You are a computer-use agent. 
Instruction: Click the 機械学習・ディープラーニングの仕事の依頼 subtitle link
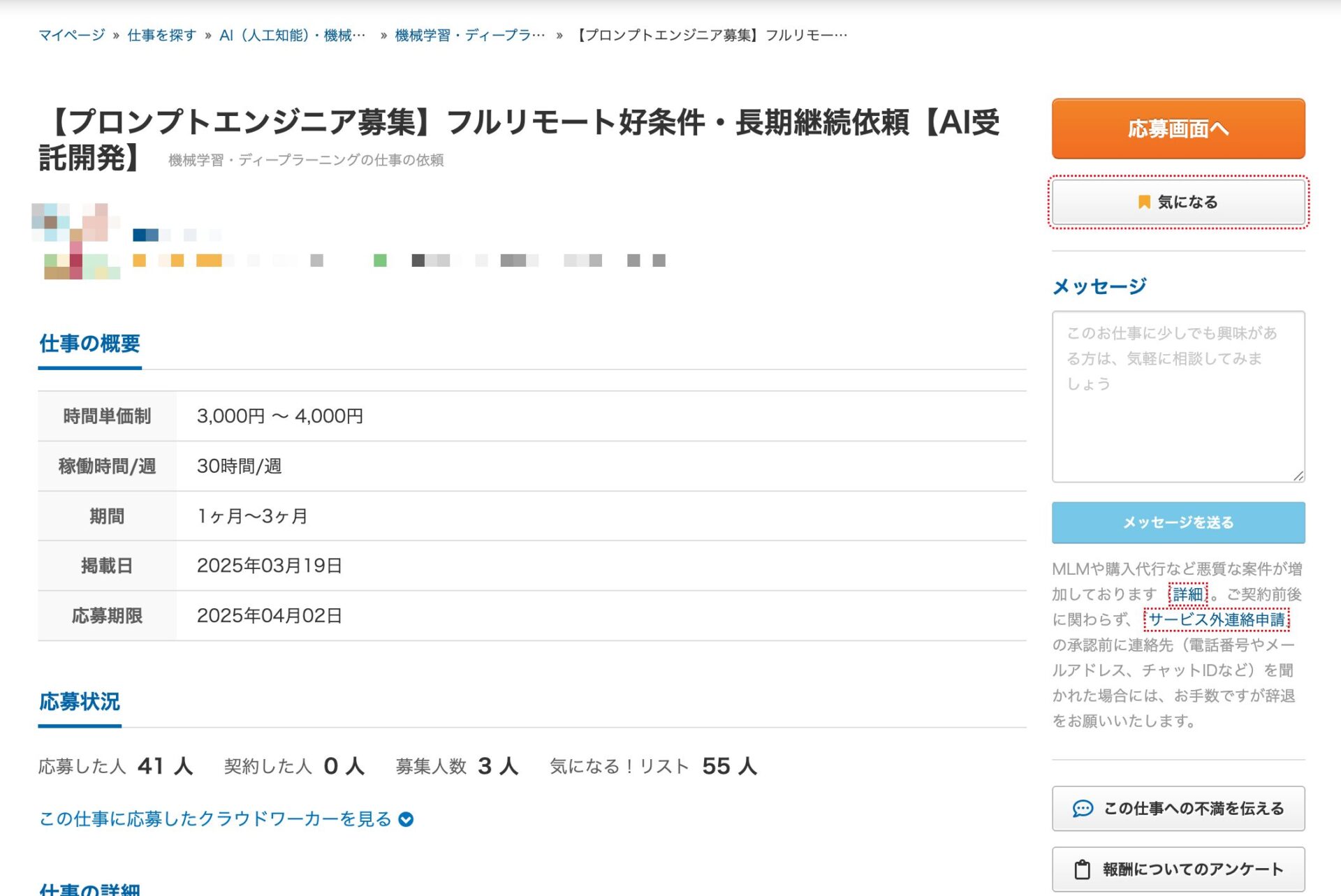coord(306,161)
